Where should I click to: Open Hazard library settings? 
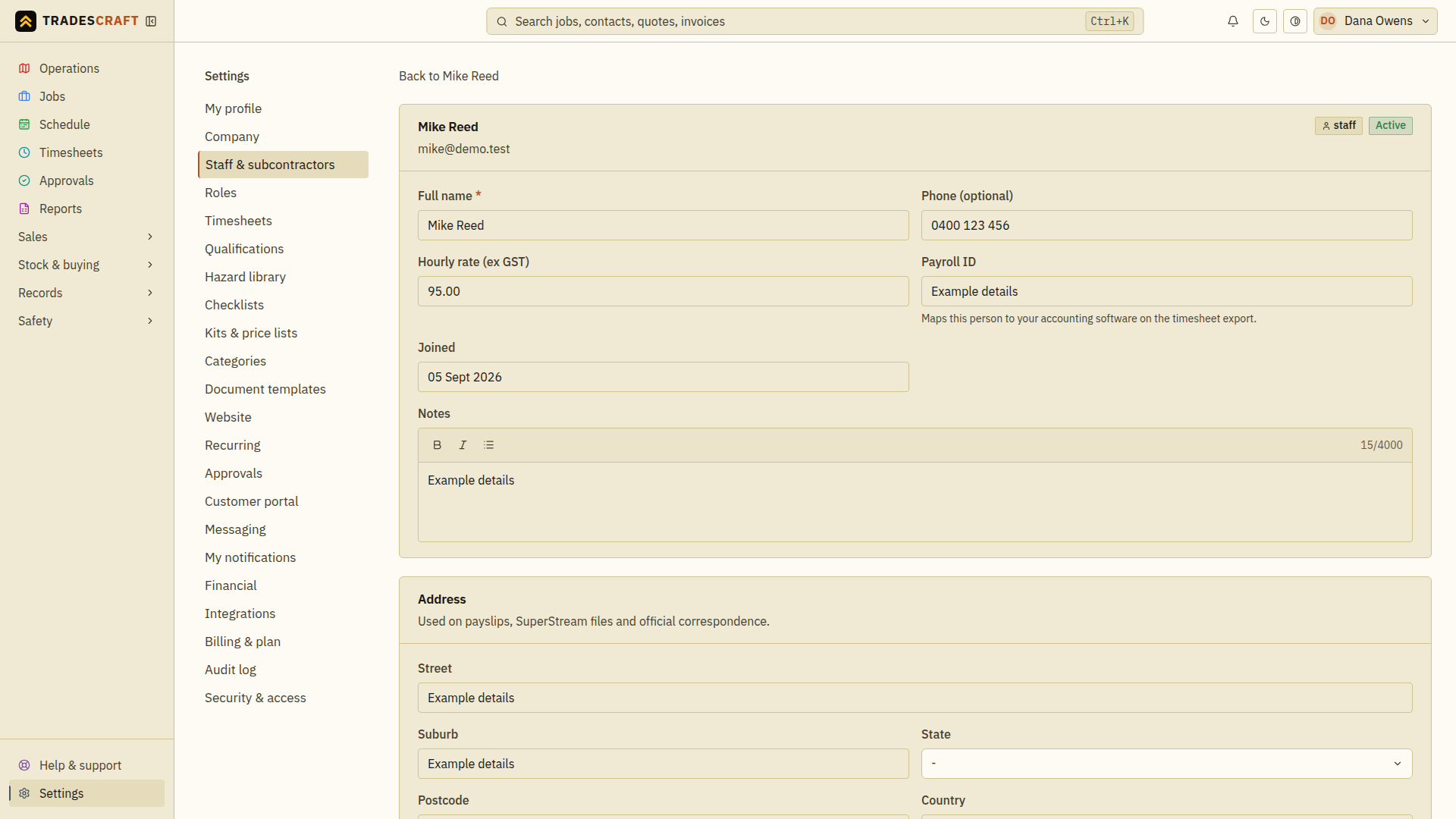click(283, 277)
